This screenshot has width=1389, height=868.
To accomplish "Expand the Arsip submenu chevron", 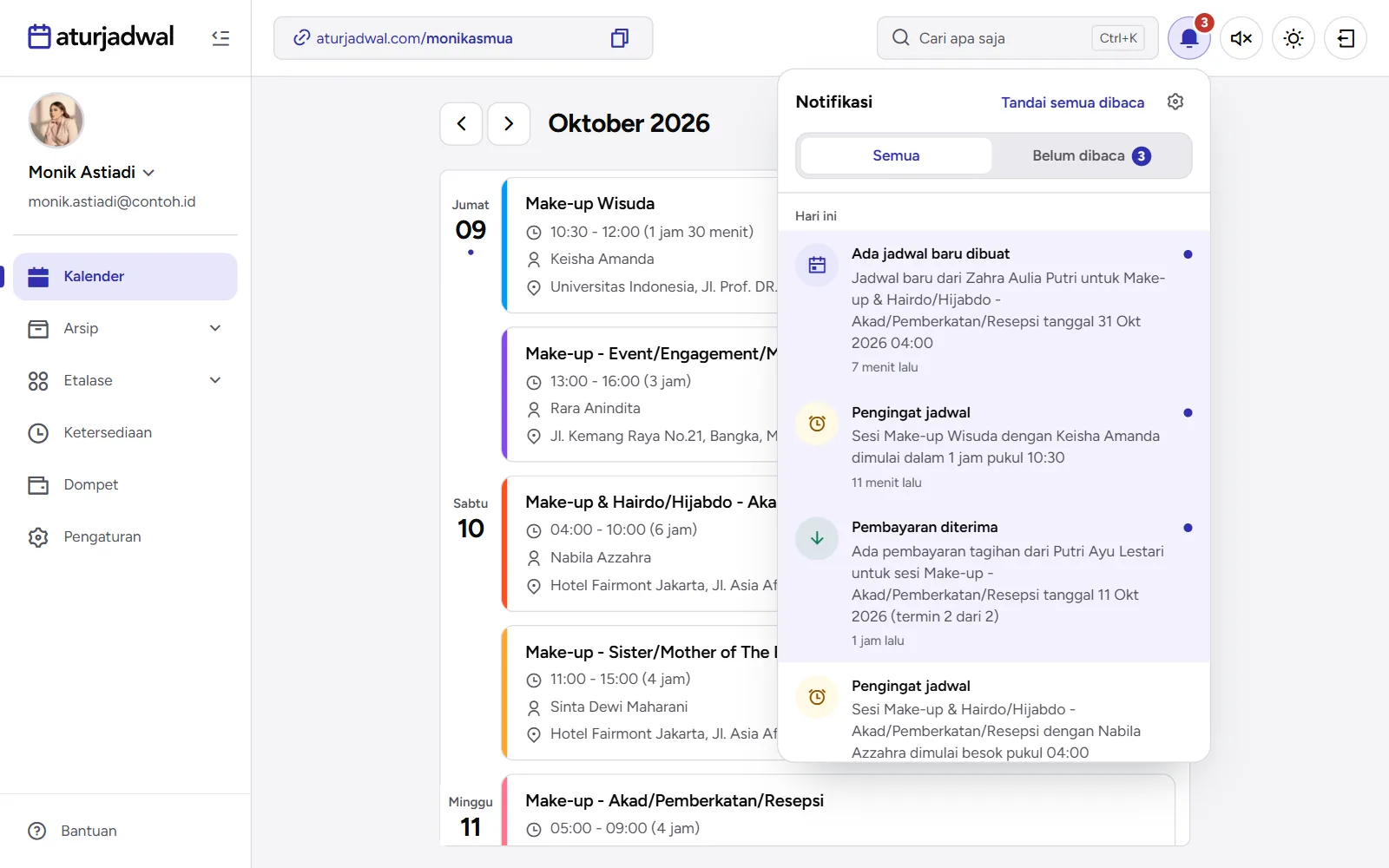I will [x=215, y=328].
